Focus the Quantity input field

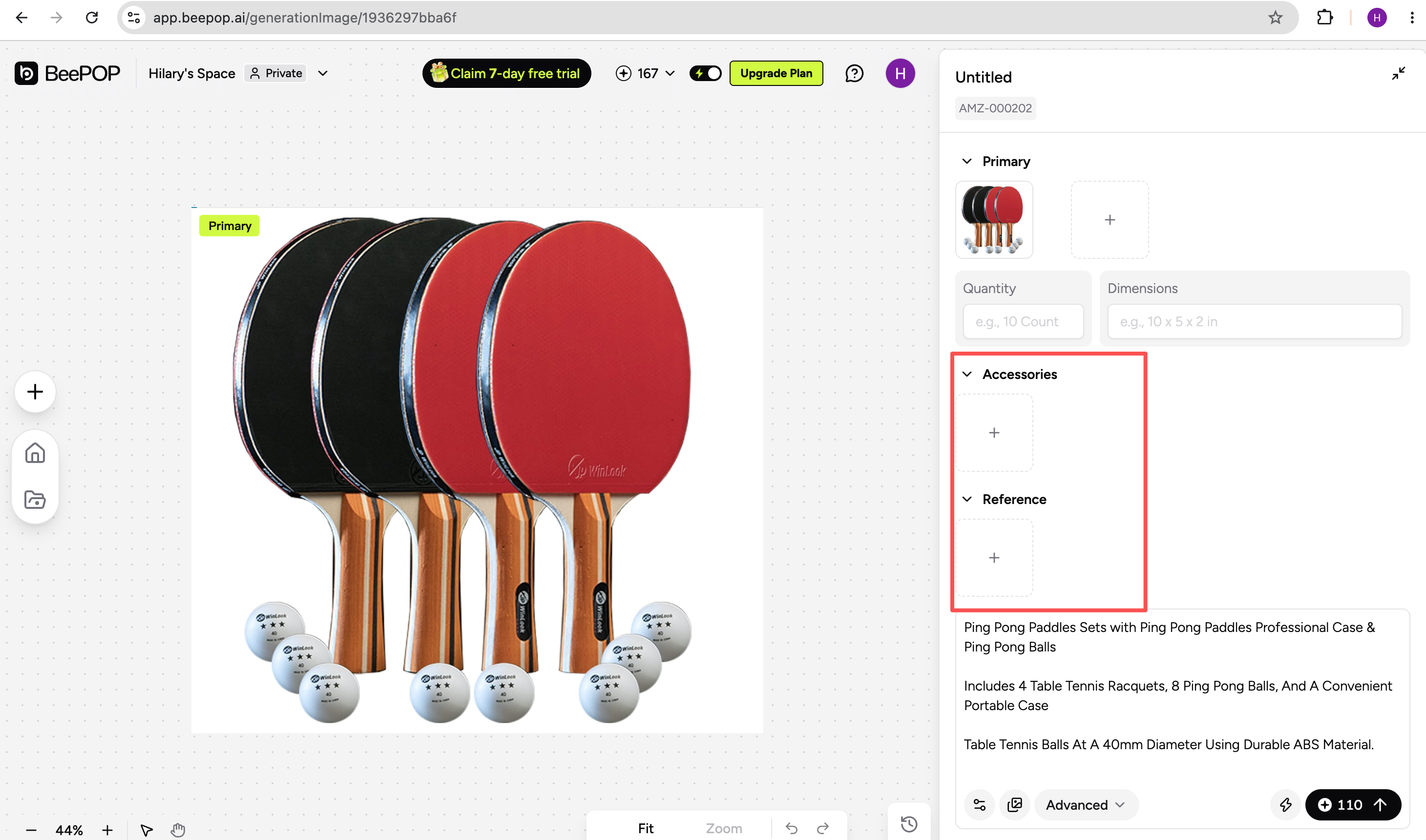point(1023,321)
